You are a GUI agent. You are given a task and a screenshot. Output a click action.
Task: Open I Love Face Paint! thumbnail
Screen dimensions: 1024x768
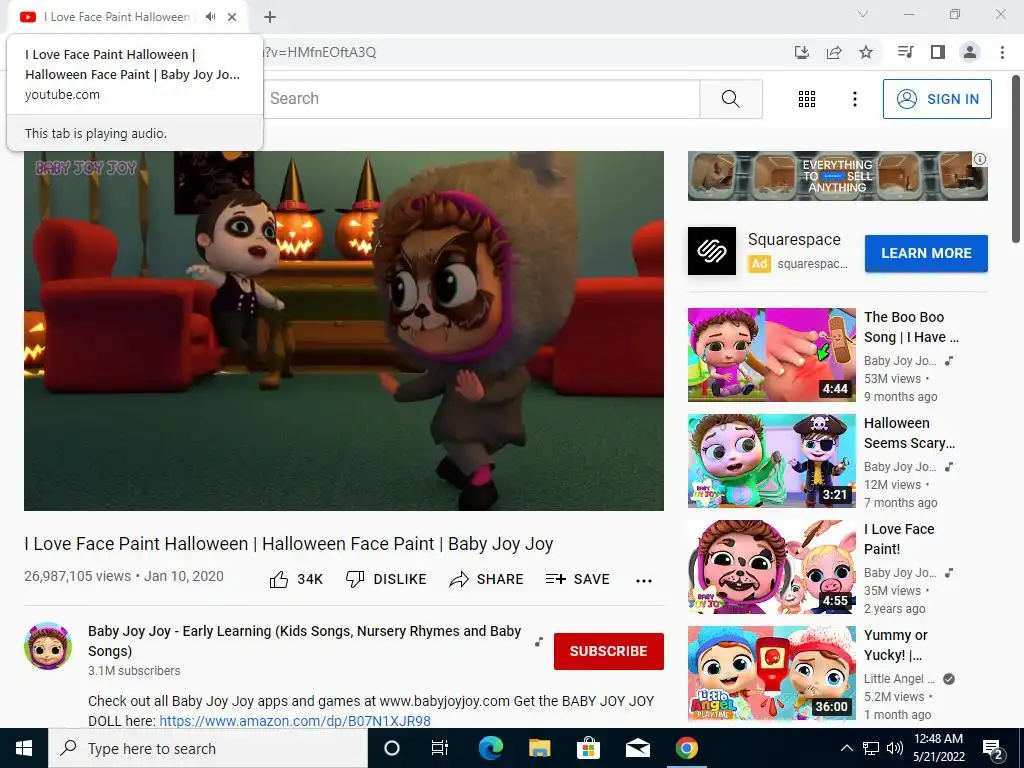[771, 567]
